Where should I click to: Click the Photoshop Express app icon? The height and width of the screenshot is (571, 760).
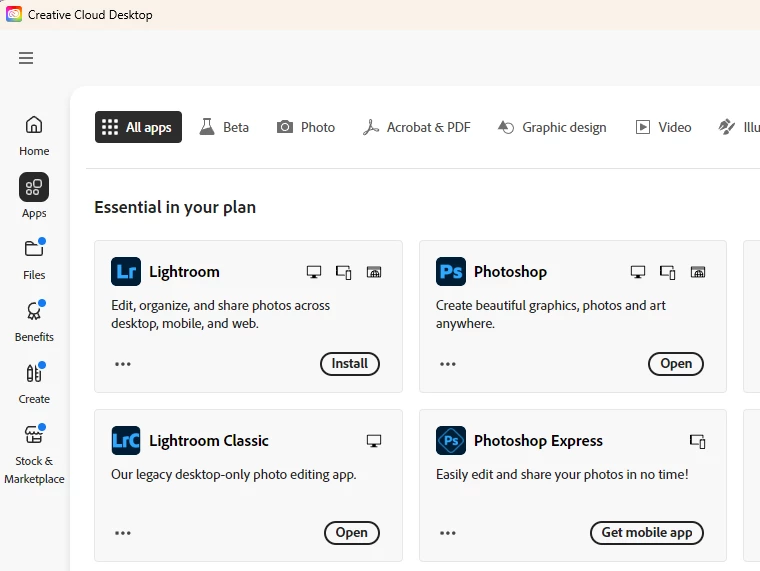451,440
